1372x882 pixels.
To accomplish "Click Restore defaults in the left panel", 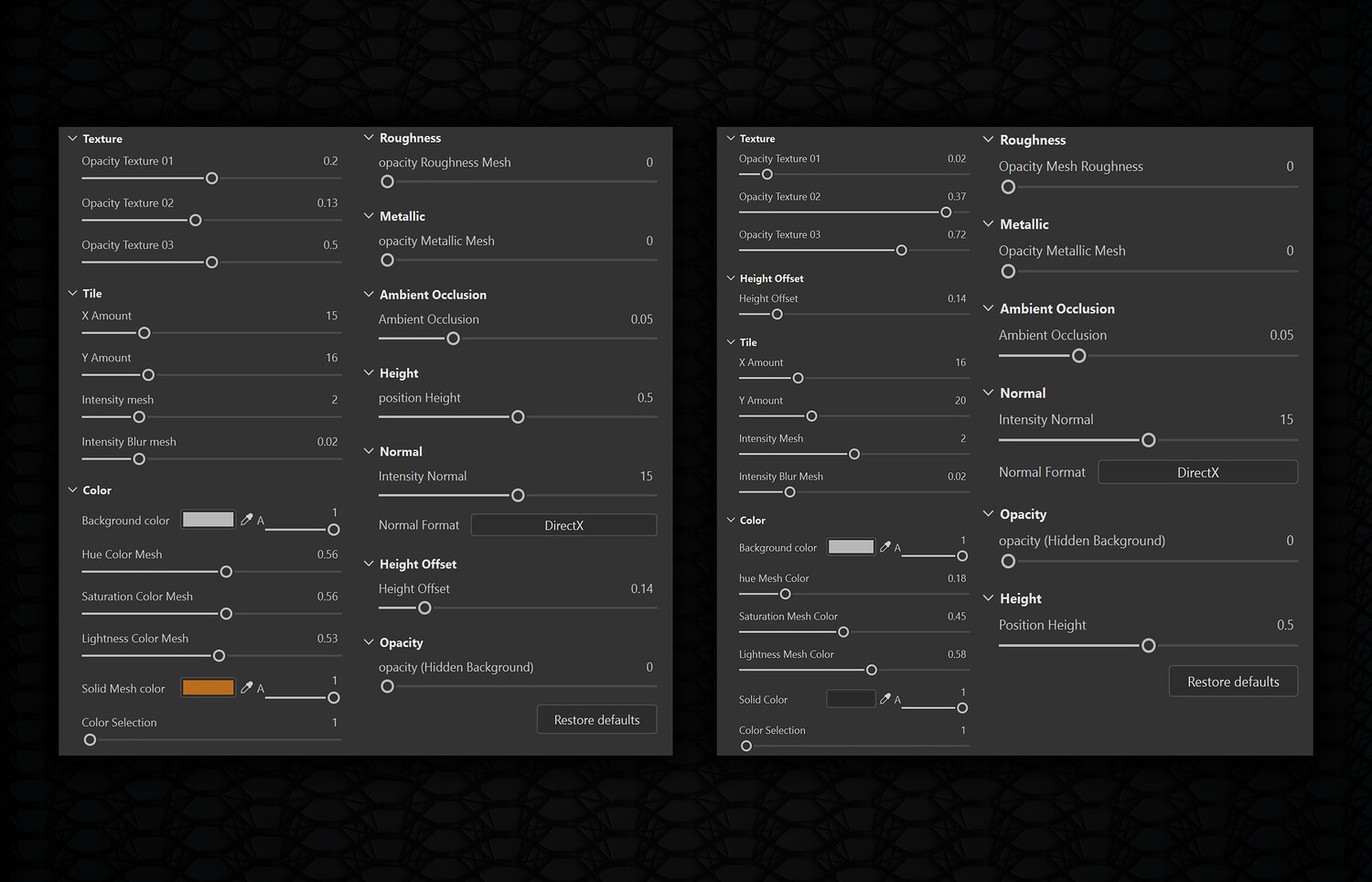I will 596,720.
